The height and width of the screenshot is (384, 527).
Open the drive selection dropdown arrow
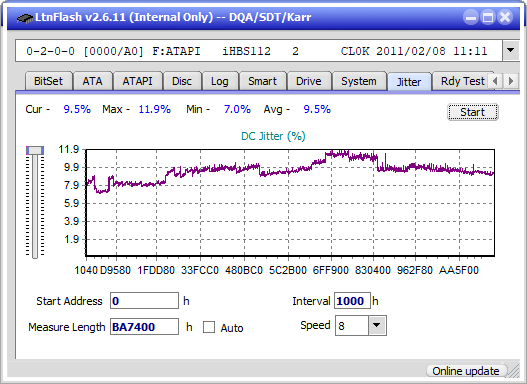coord(511,51)
